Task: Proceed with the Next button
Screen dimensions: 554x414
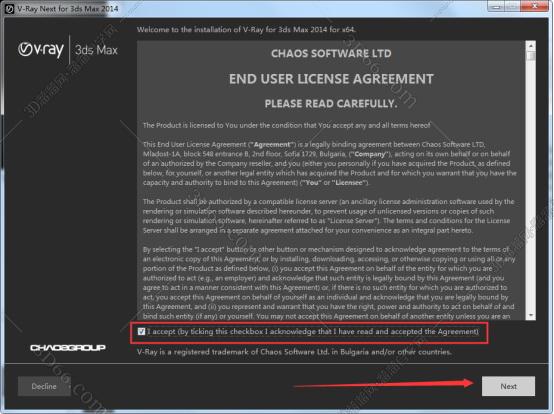Action: tap(508, 386)
